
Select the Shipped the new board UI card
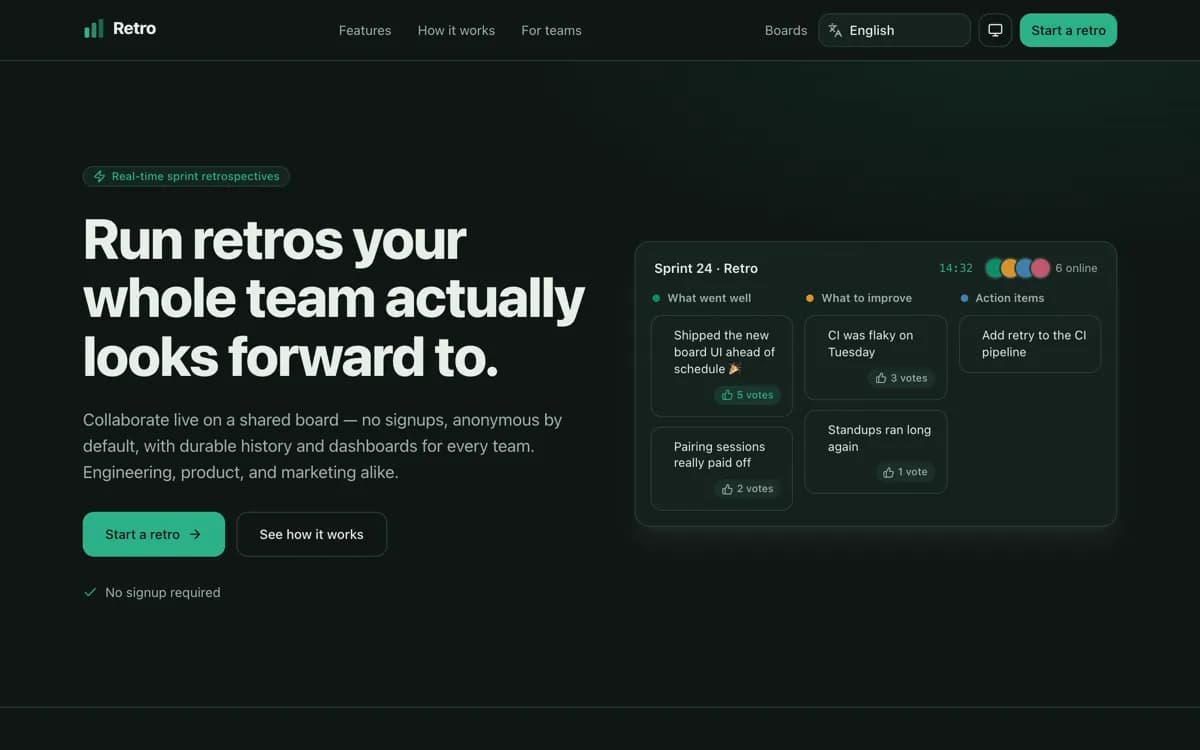point(722,366)
